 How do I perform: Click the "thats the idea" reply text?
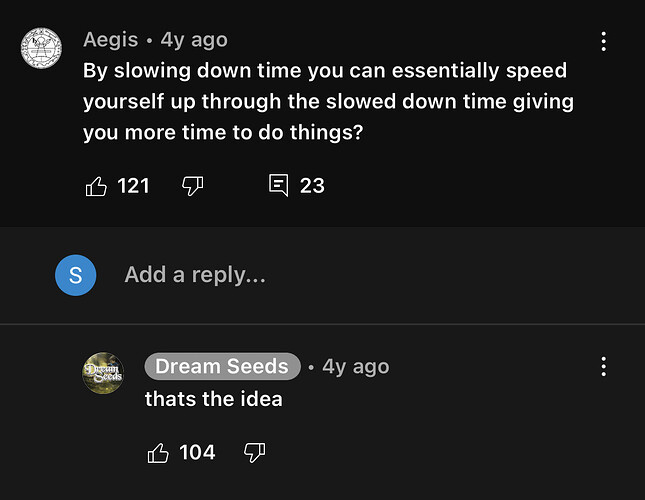[214, 399]
